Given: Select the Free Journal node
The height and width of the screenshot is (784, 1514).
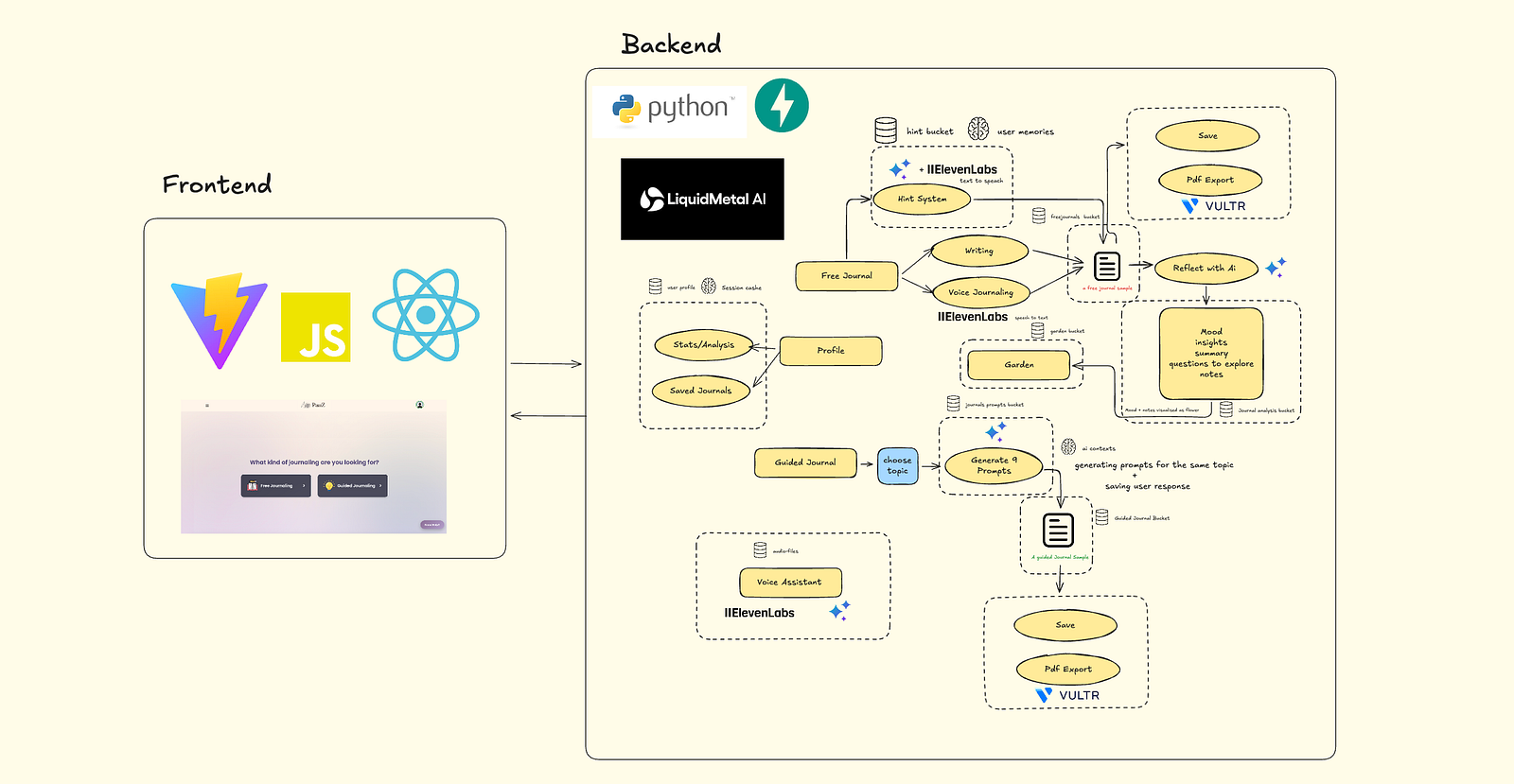Looking at the screenshot, I should (x=847, y=275).
